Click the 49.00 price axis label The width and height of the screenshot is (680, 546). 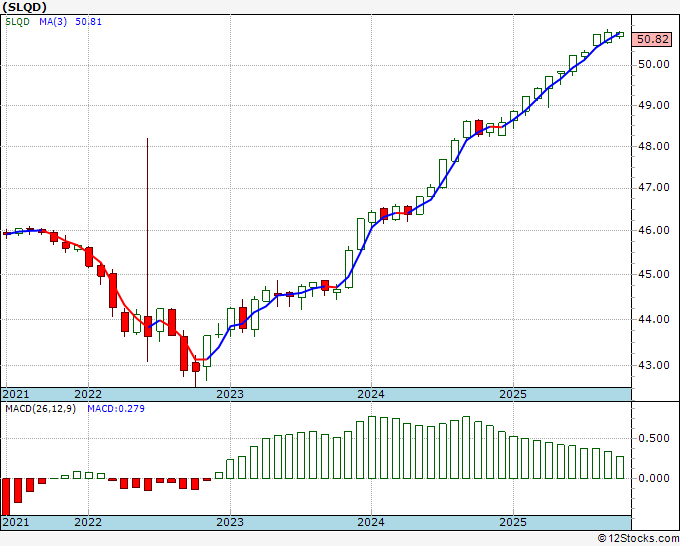click(653, 105)
